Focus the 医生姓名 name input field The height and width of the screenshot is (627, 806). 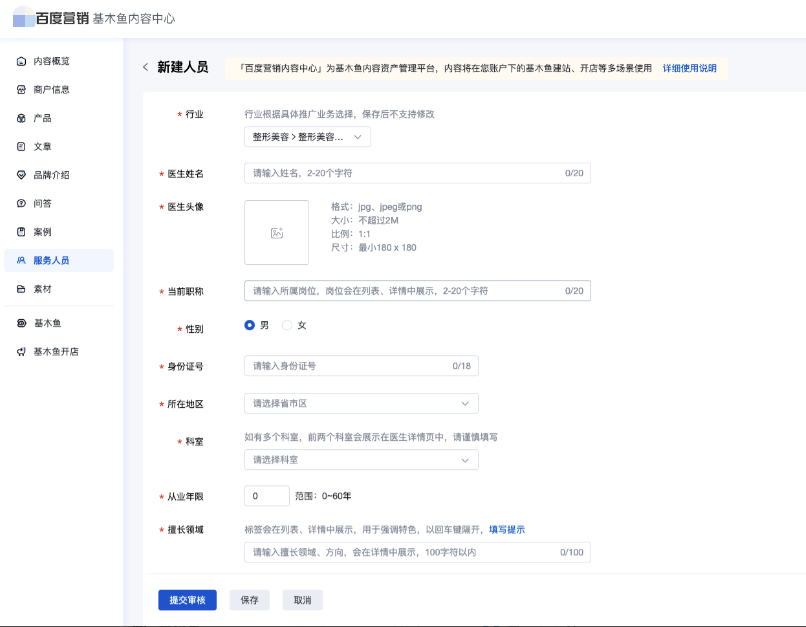point(405,173)
